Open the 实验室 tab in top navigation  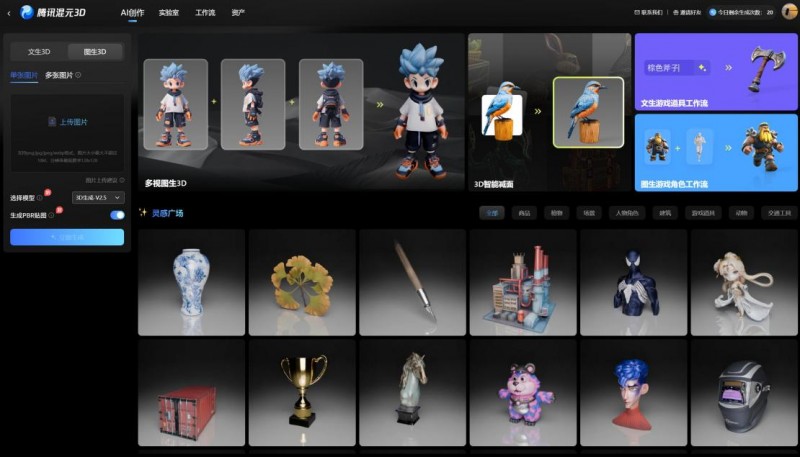click(169, 12)
